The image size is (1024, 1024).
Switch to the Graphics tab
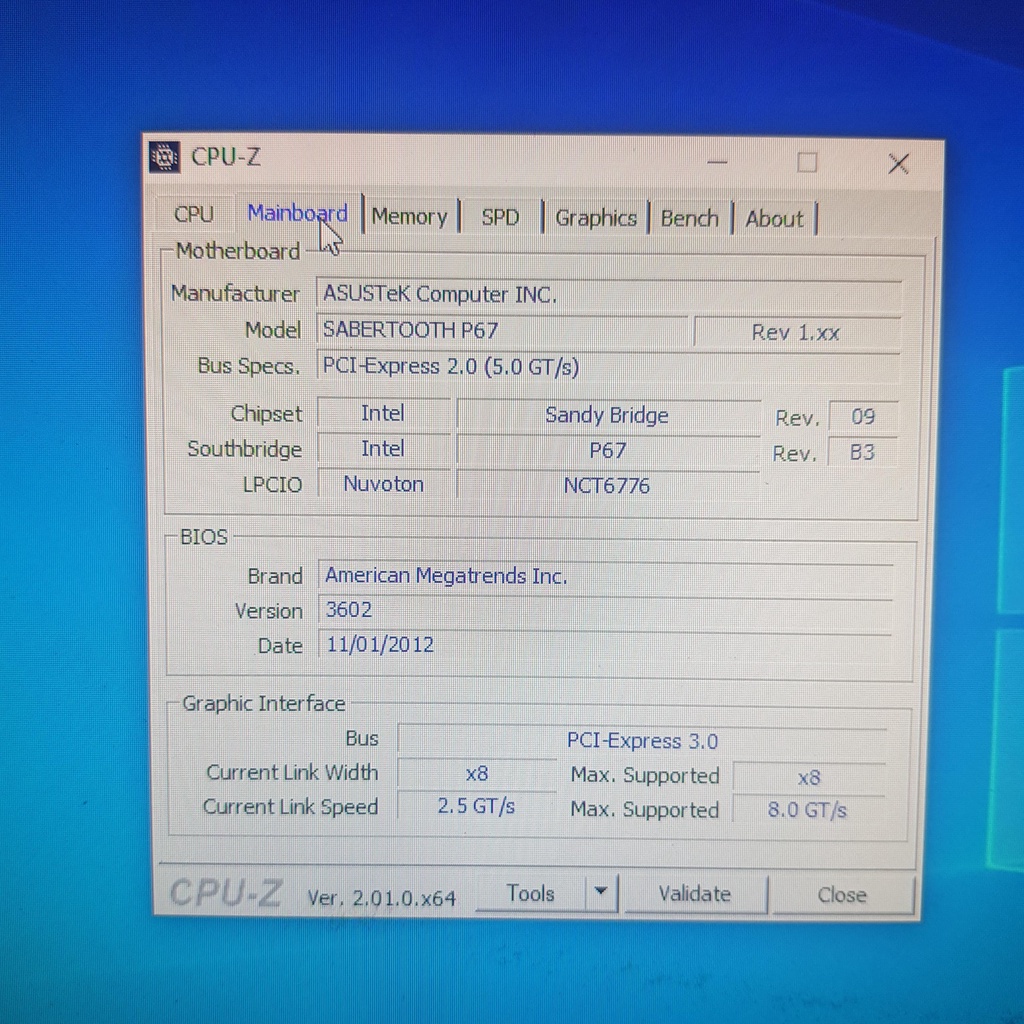pyautogui.click(x=596, y=218)
